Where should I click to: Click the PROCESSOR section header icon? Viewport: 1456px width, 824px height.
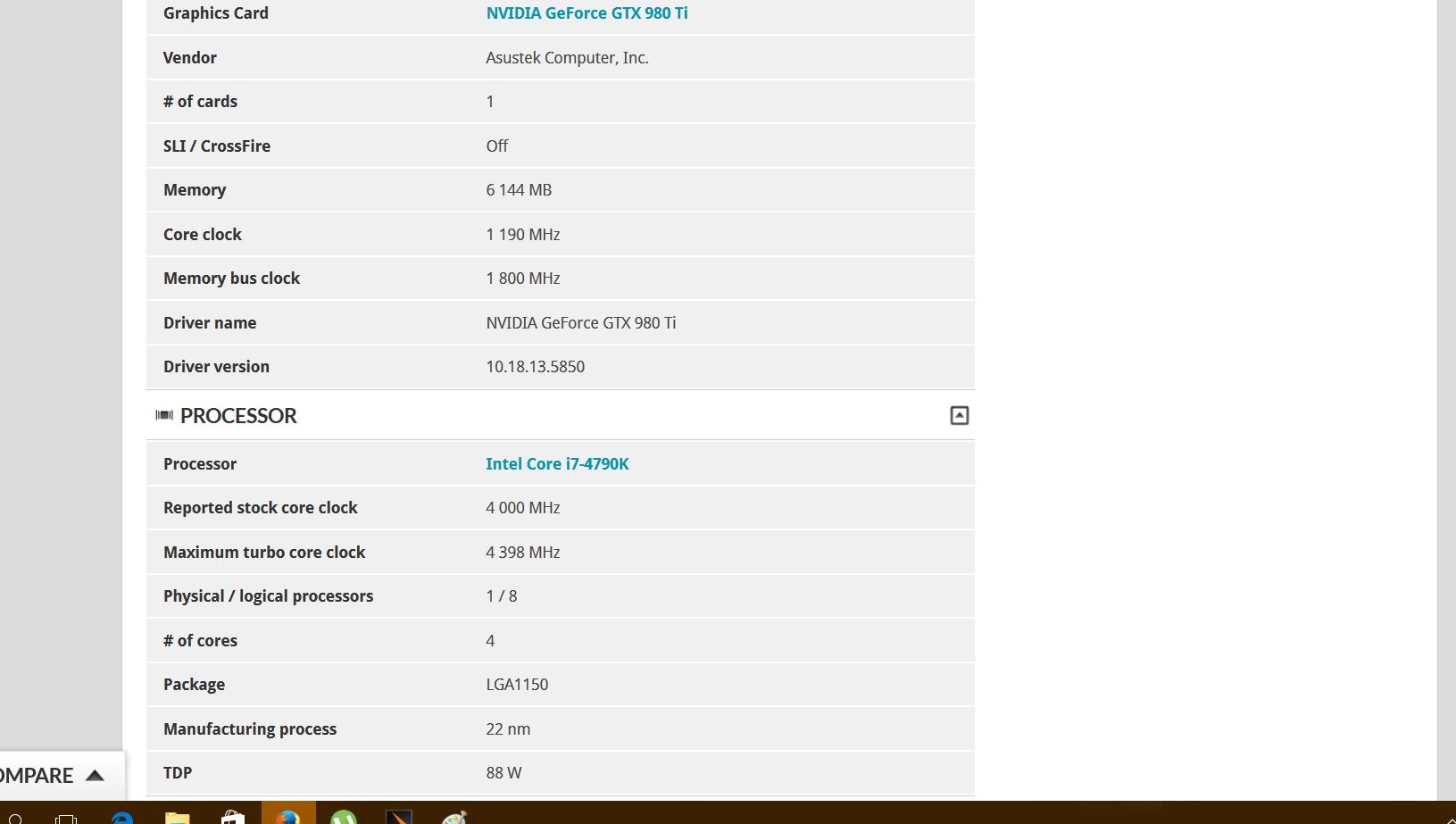[164, 415]
